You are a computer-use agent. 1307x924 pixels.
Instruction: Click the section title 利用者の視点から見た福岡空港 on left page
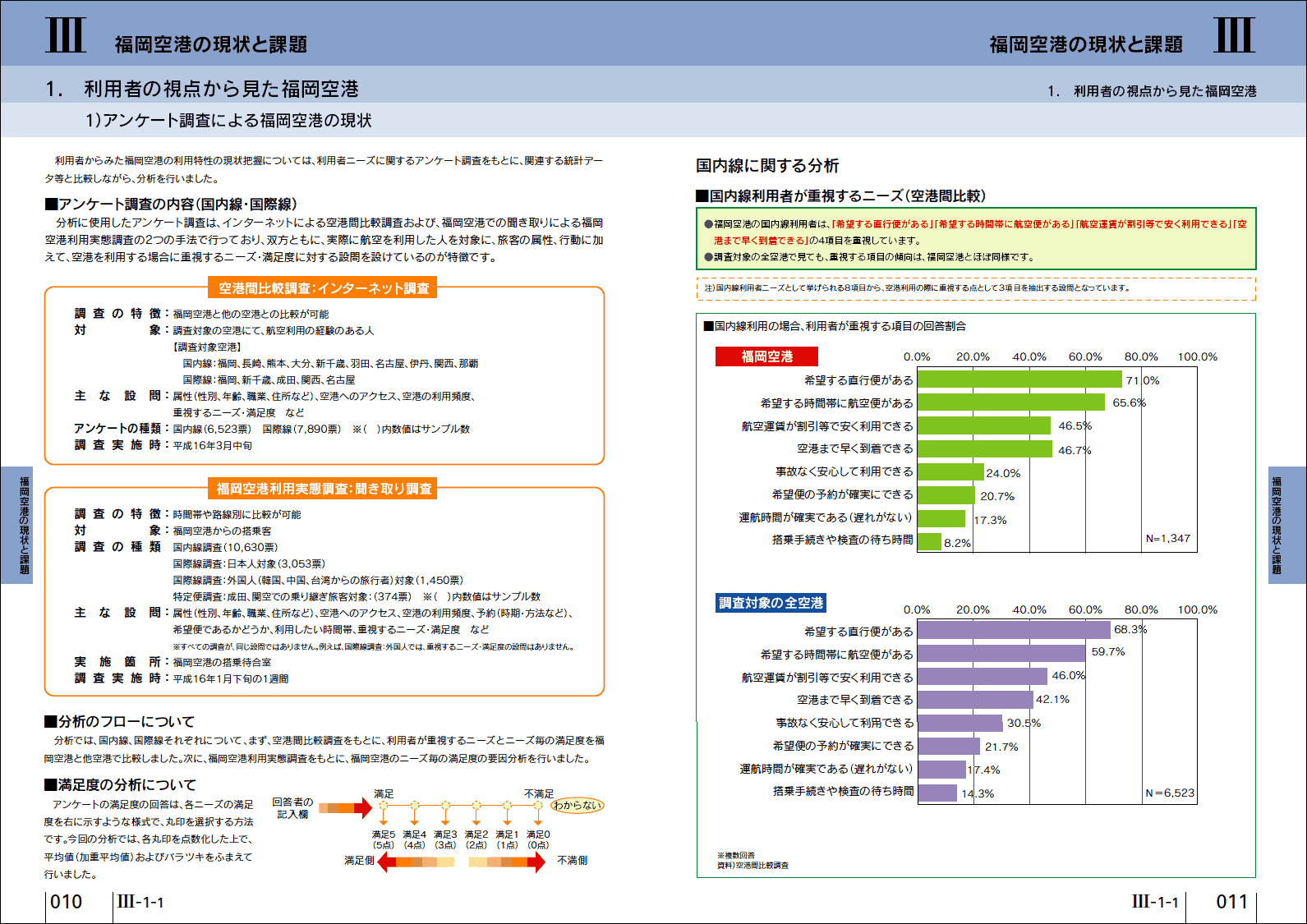pyautogui.click(x=221, y=89)
